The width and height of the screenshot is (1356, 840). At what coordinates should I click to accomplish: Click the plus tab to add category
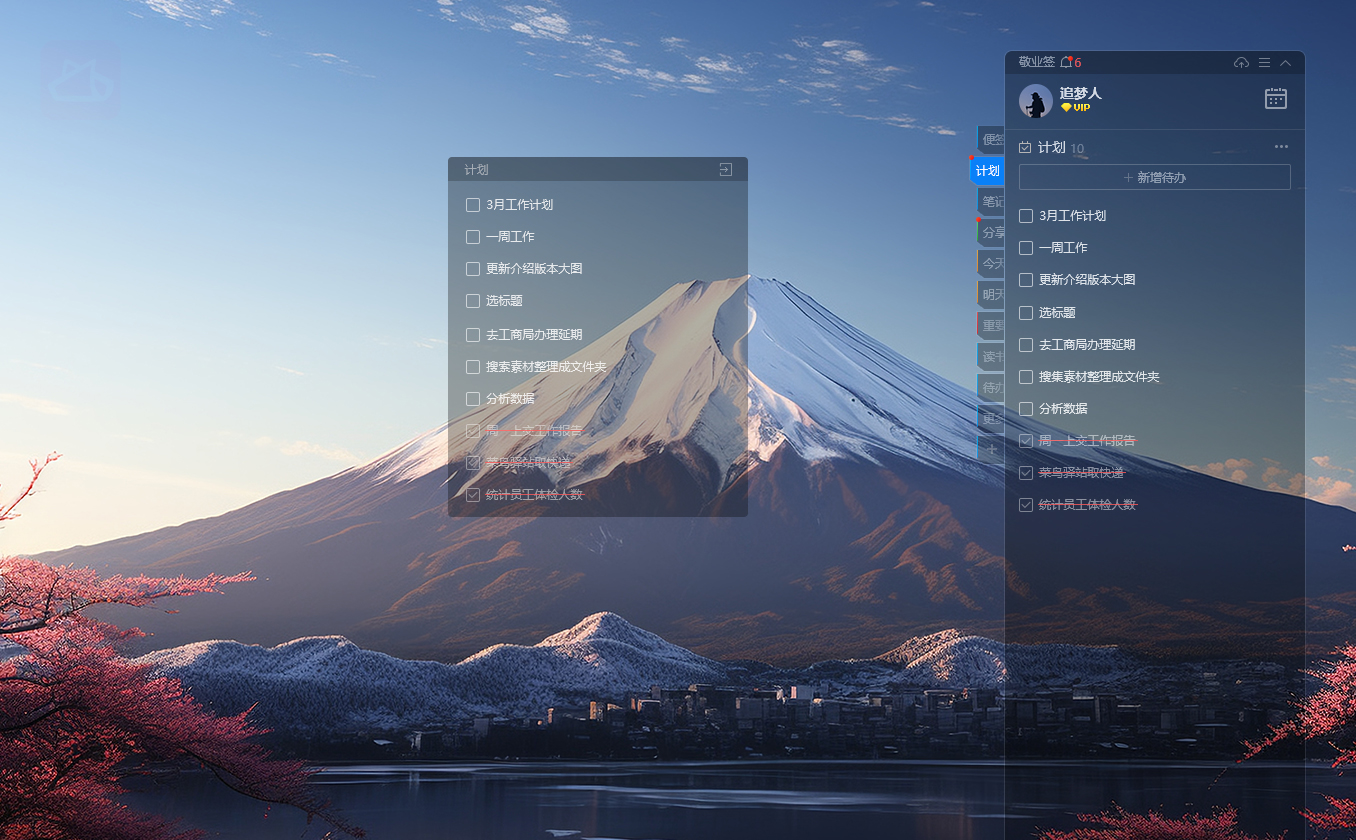(x=991, y=450)
